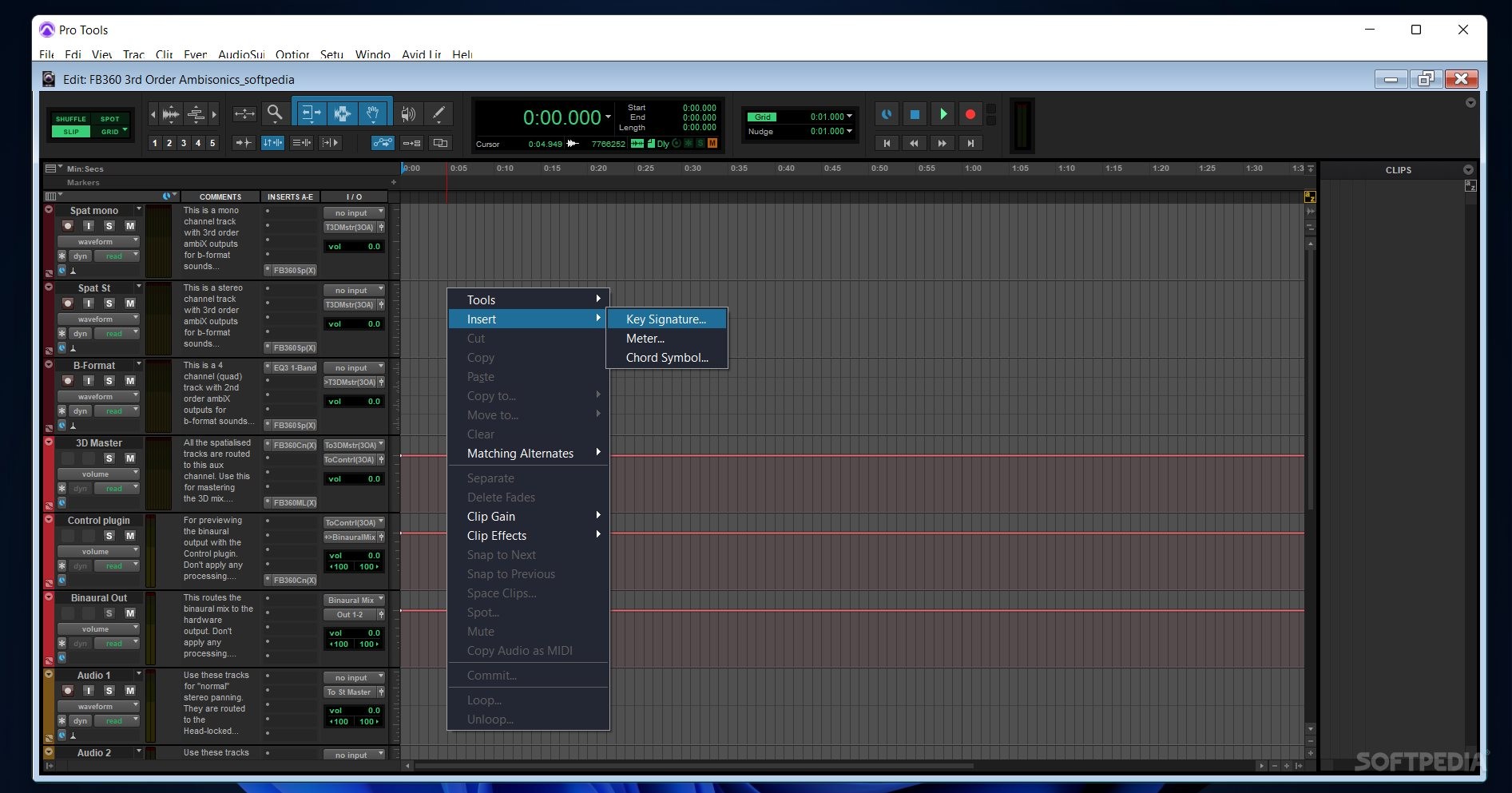Open 3D Master track view volume dropdown
Image resolution: width=1512 pixels, height=793 pixels.
point(98,474)
